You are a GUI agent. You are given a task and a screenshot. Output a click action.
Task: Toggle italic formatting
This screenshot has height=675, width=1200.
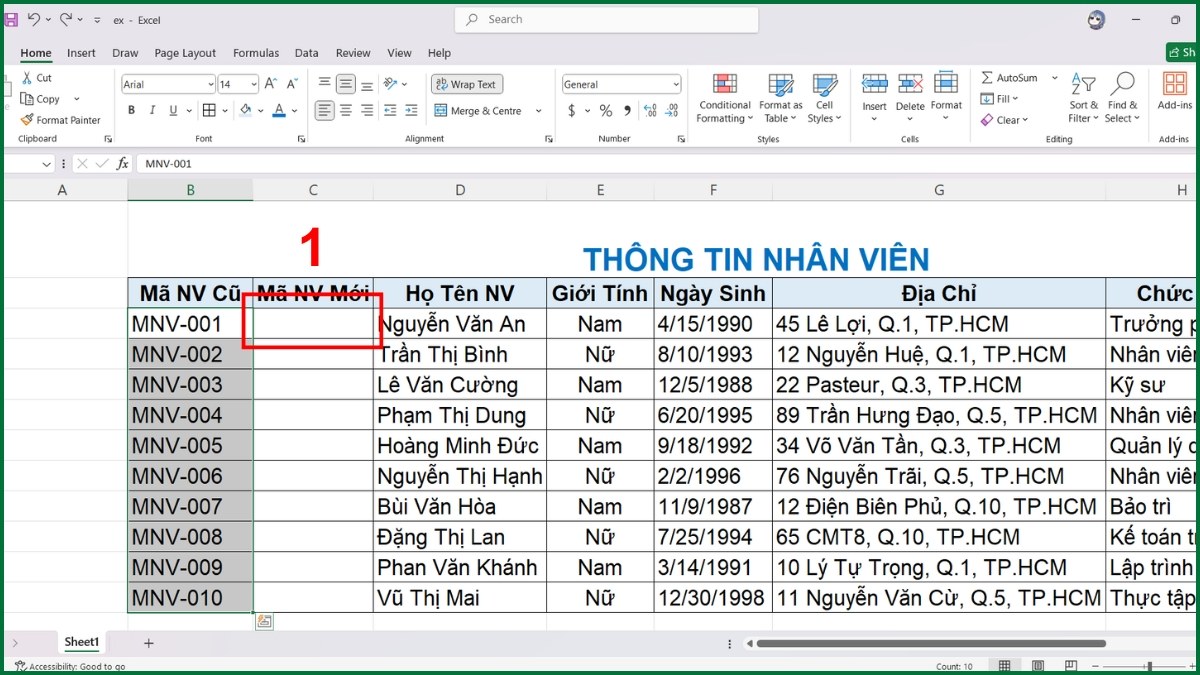pos(151,110)
